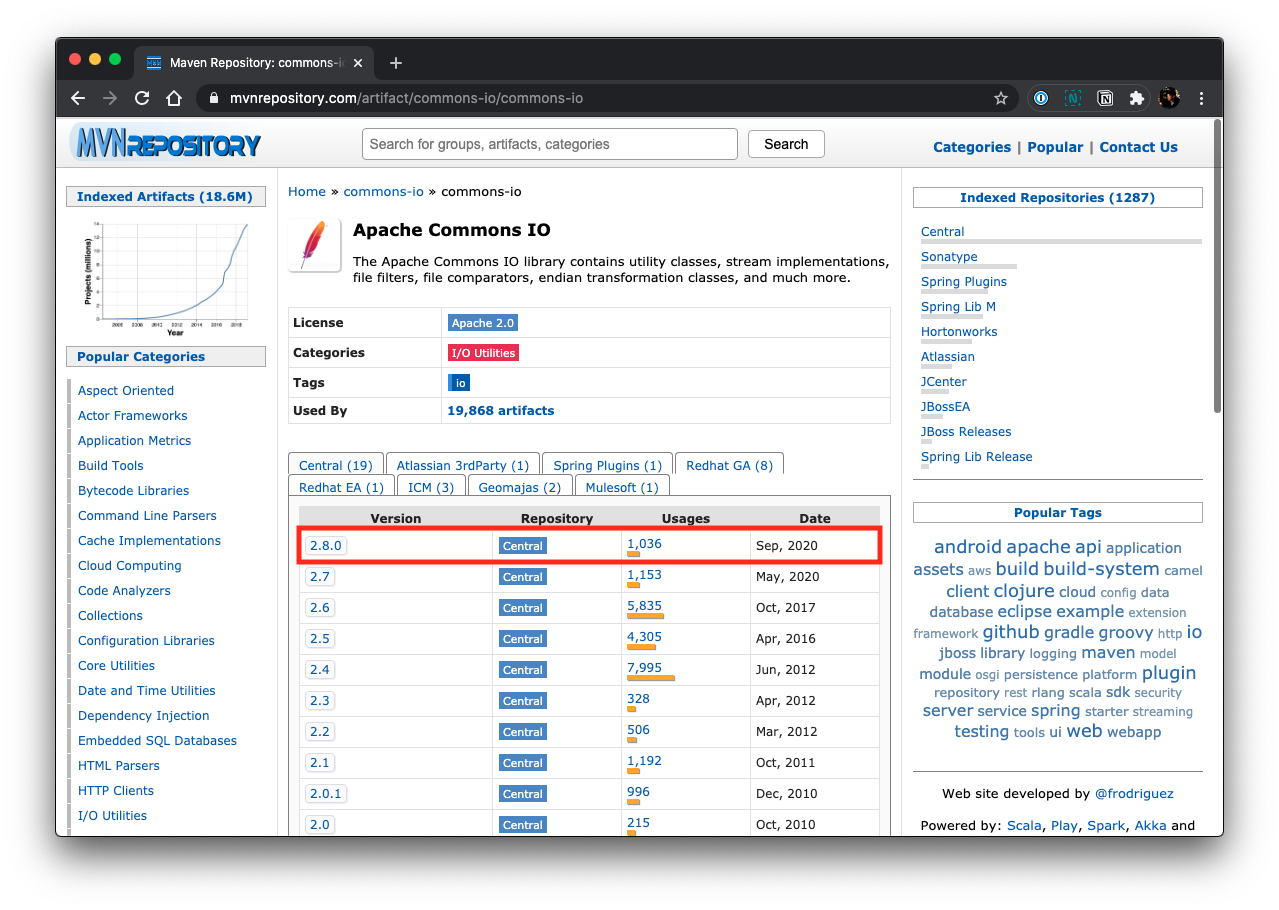Click the MVN Repository logo
The height and width of the screenshot is (910, 1279).
[166, 144]
